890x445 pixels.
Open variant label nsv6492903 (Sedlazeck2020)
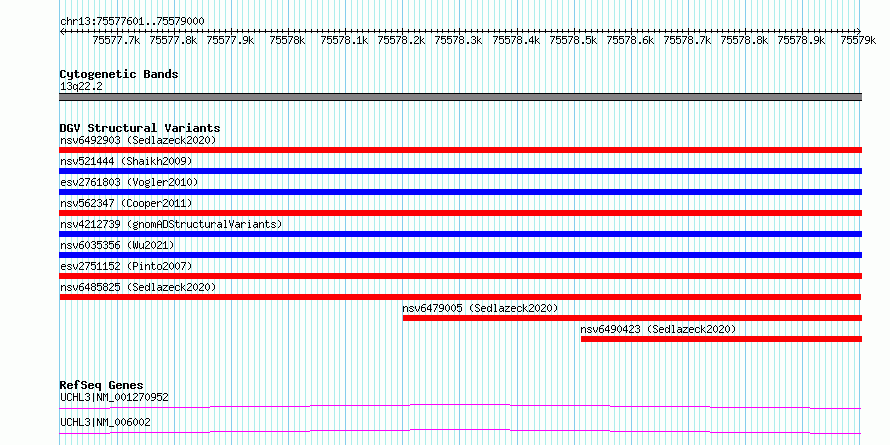[138, 140]
